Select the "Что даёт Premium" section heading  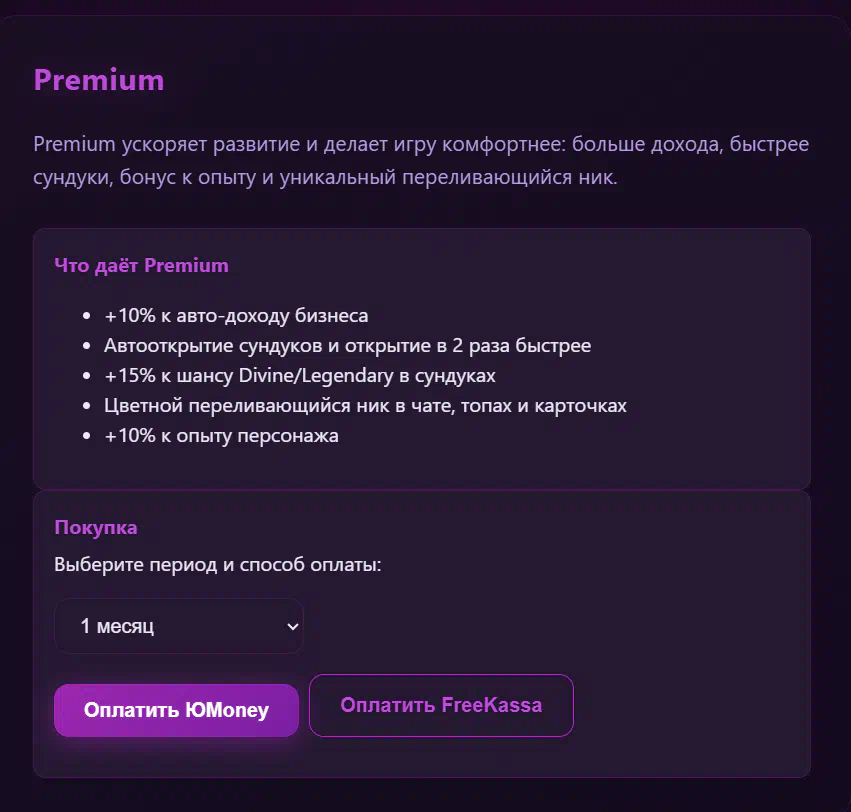pos(141,265)
